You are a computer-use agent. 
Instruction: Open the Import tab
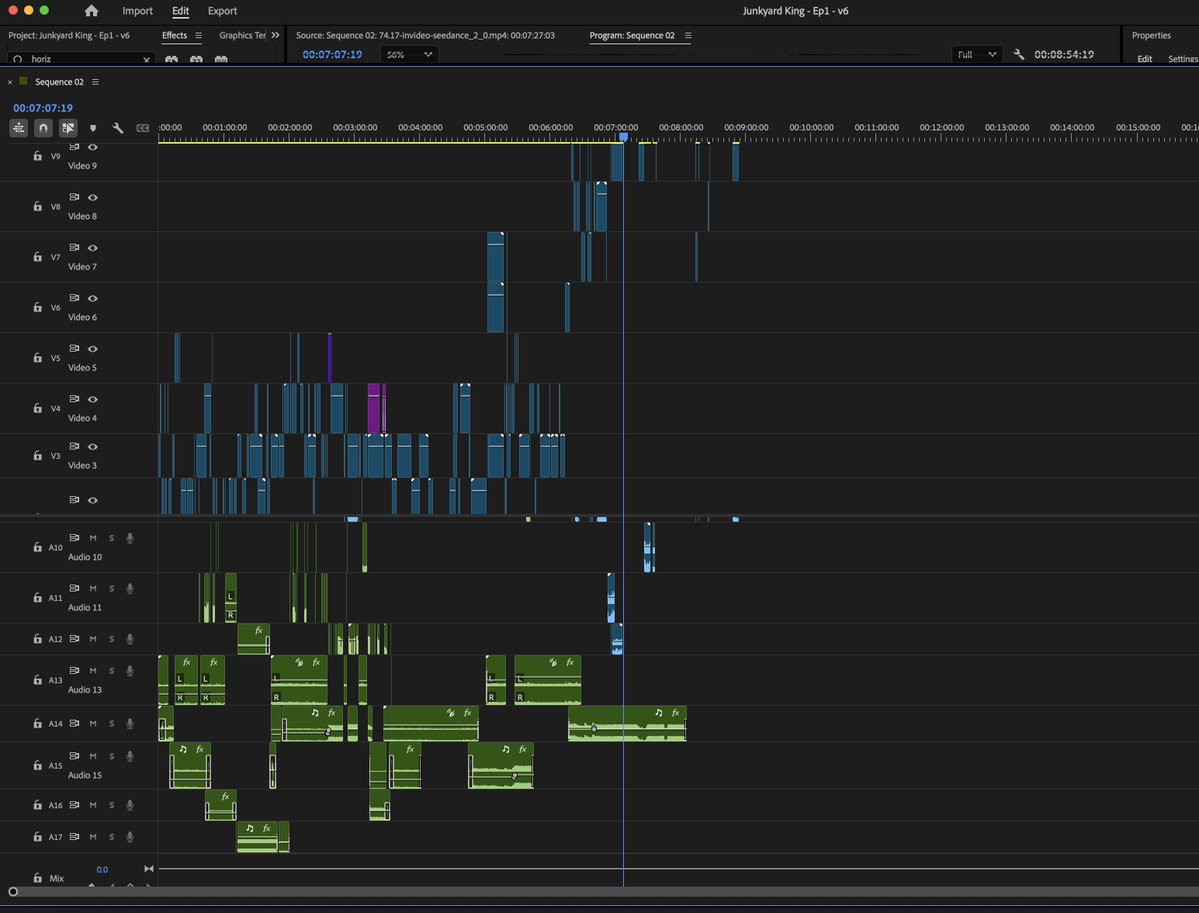click(138, 11)
